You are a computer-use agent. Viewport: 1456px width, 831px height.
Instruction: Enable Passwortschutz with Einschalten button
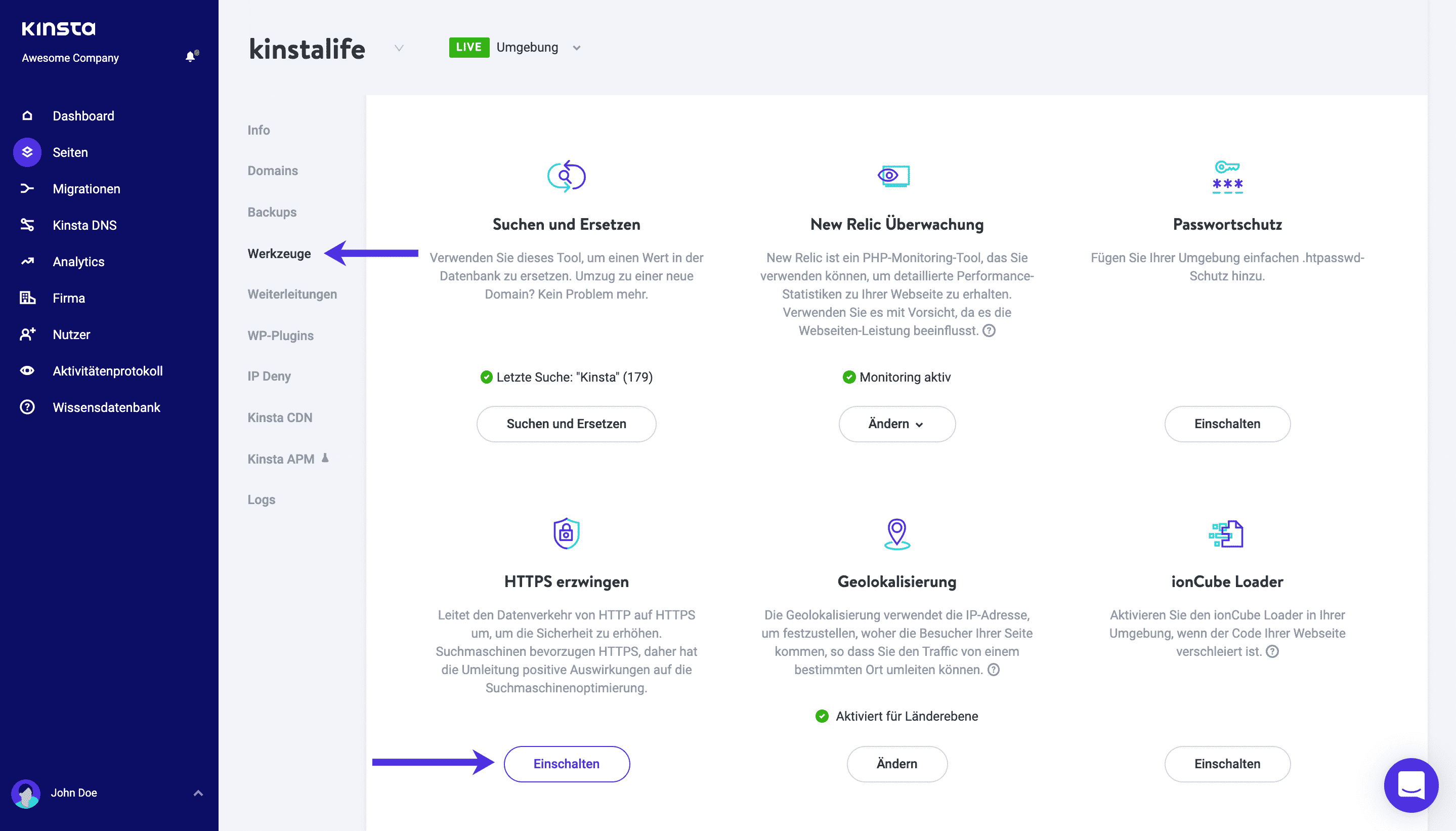pyautogui.click(x=1227, y=424)
